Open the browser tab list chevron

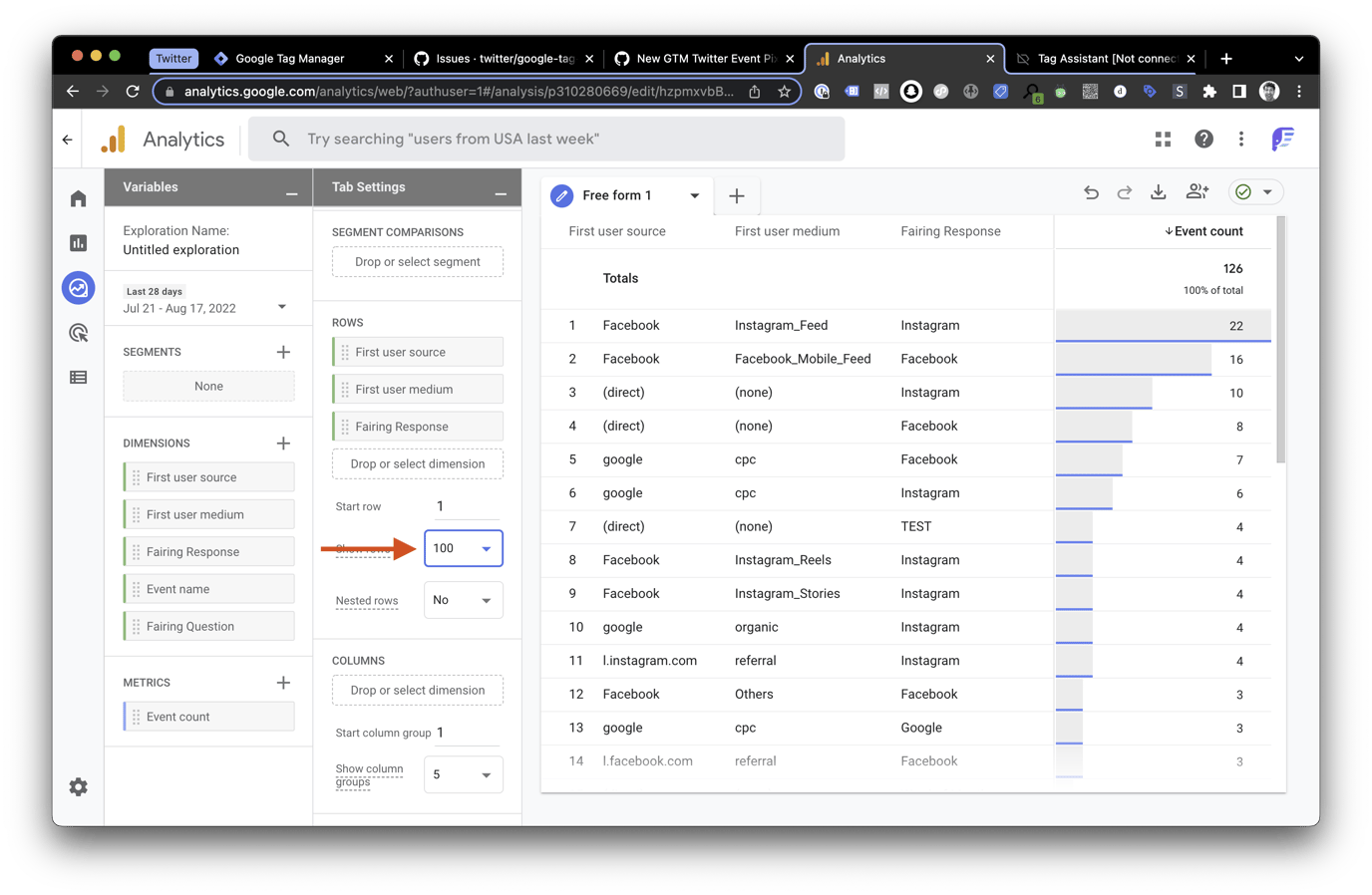pyautogui.click(x=1298, y=59)
